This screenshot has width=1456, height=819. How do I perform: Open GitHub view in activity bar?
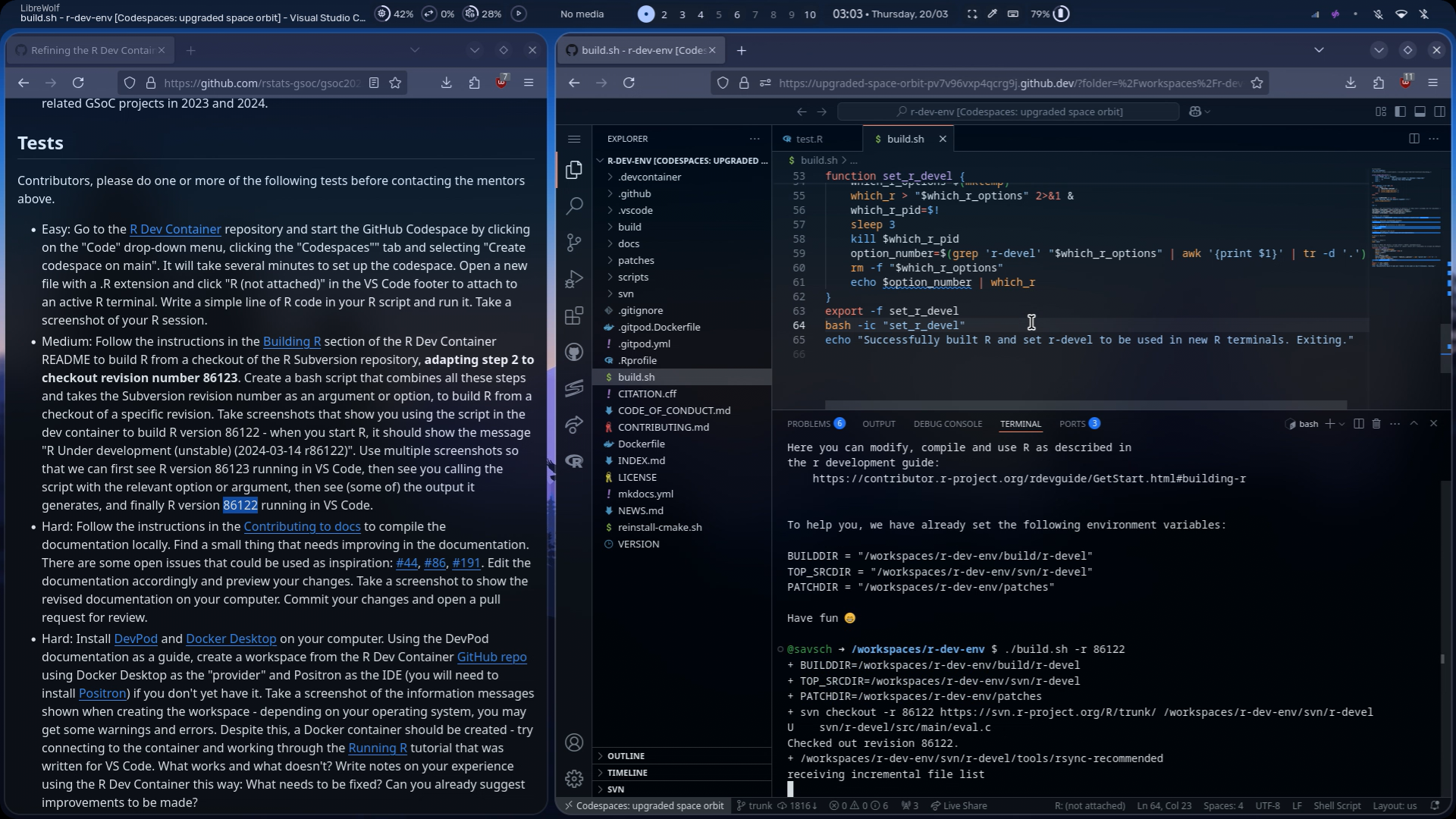(574, 352)
